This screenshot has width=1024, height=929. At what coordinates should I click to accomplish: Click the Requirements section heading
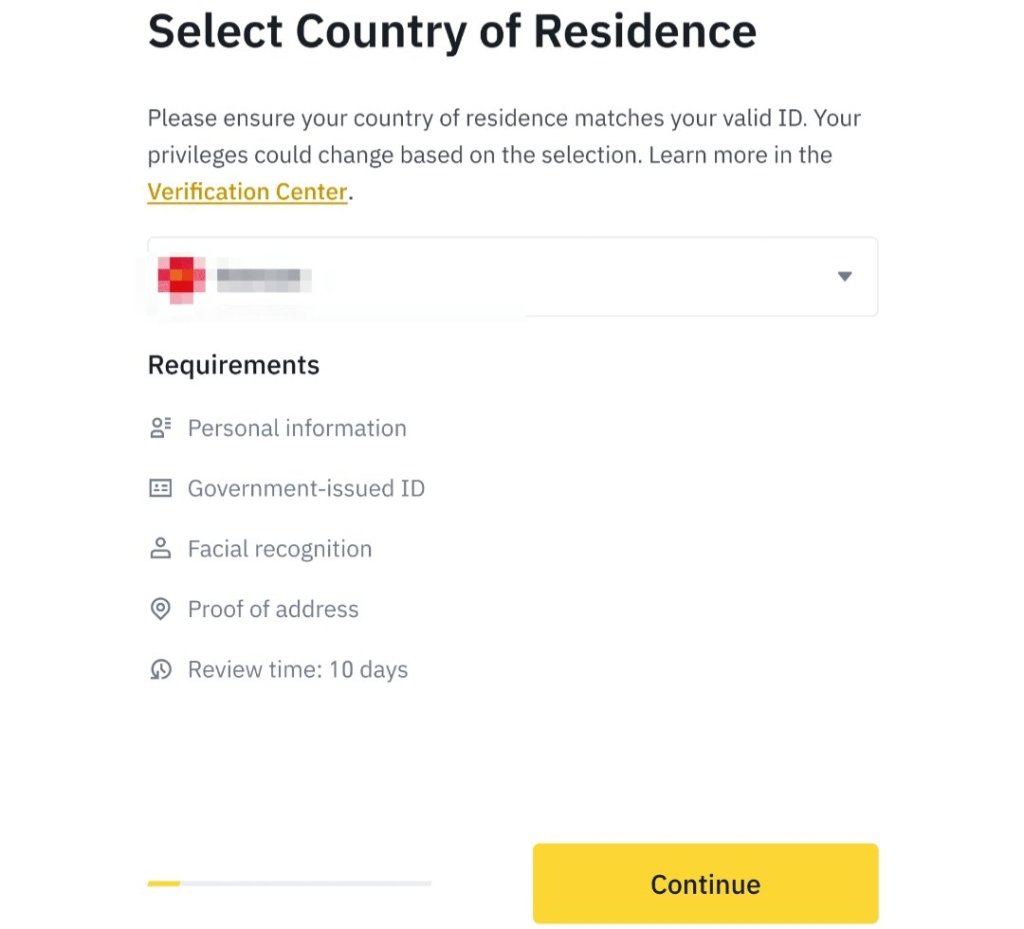(x=233, y=365)
